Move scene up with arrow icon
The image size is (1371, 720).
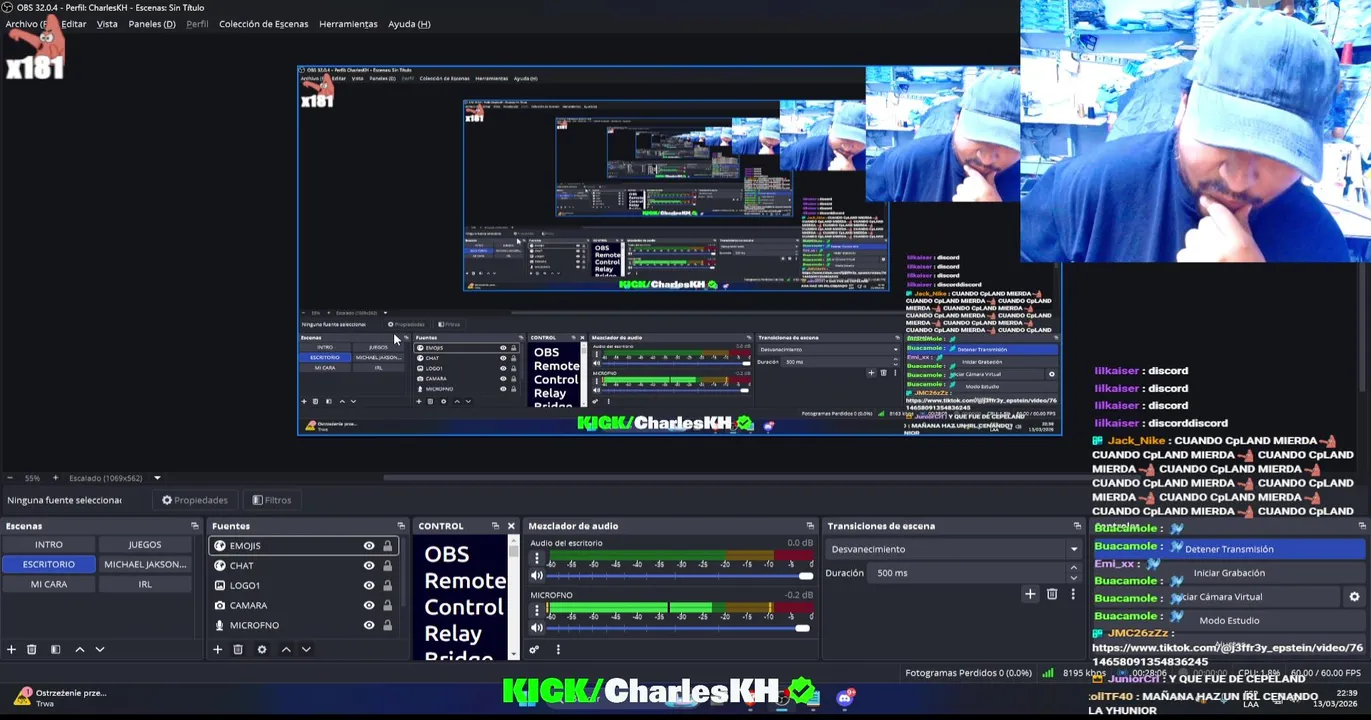[80, 650]
